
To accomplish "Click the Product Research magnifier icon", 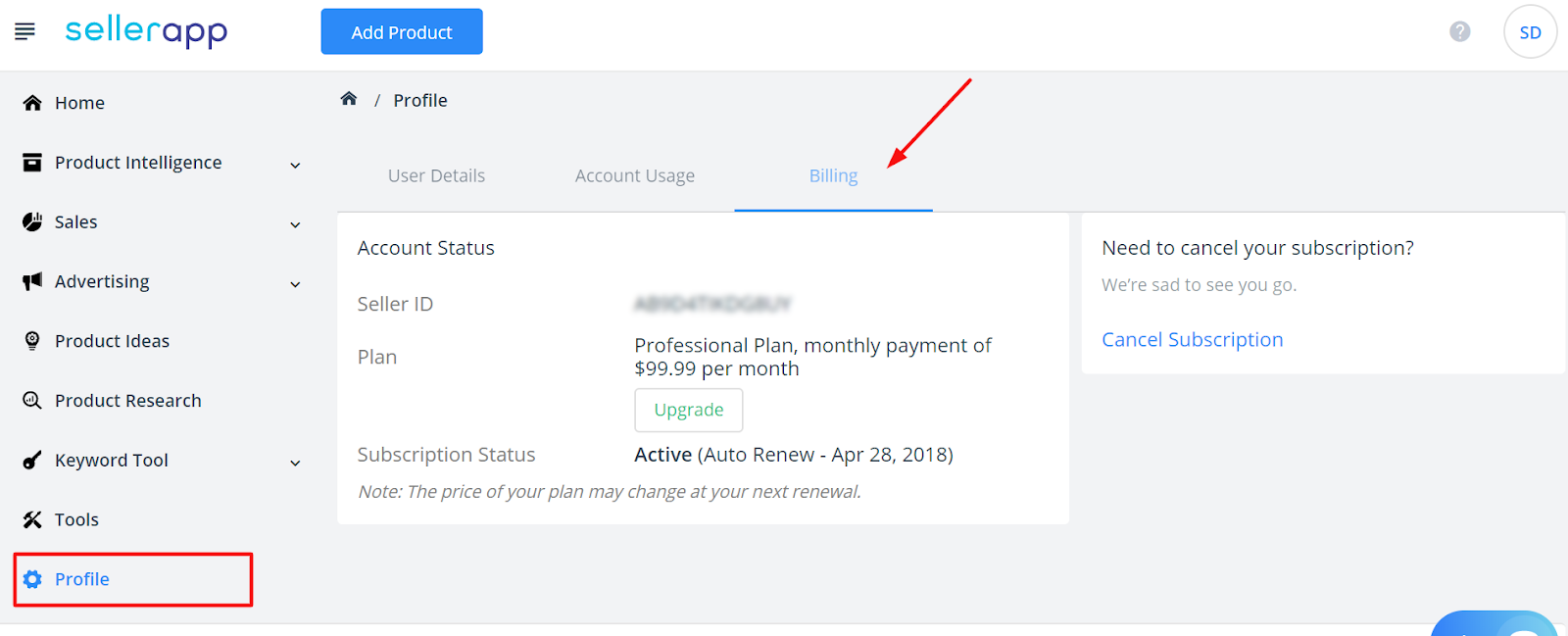I will pyautogui.click(x=32, y=401).
